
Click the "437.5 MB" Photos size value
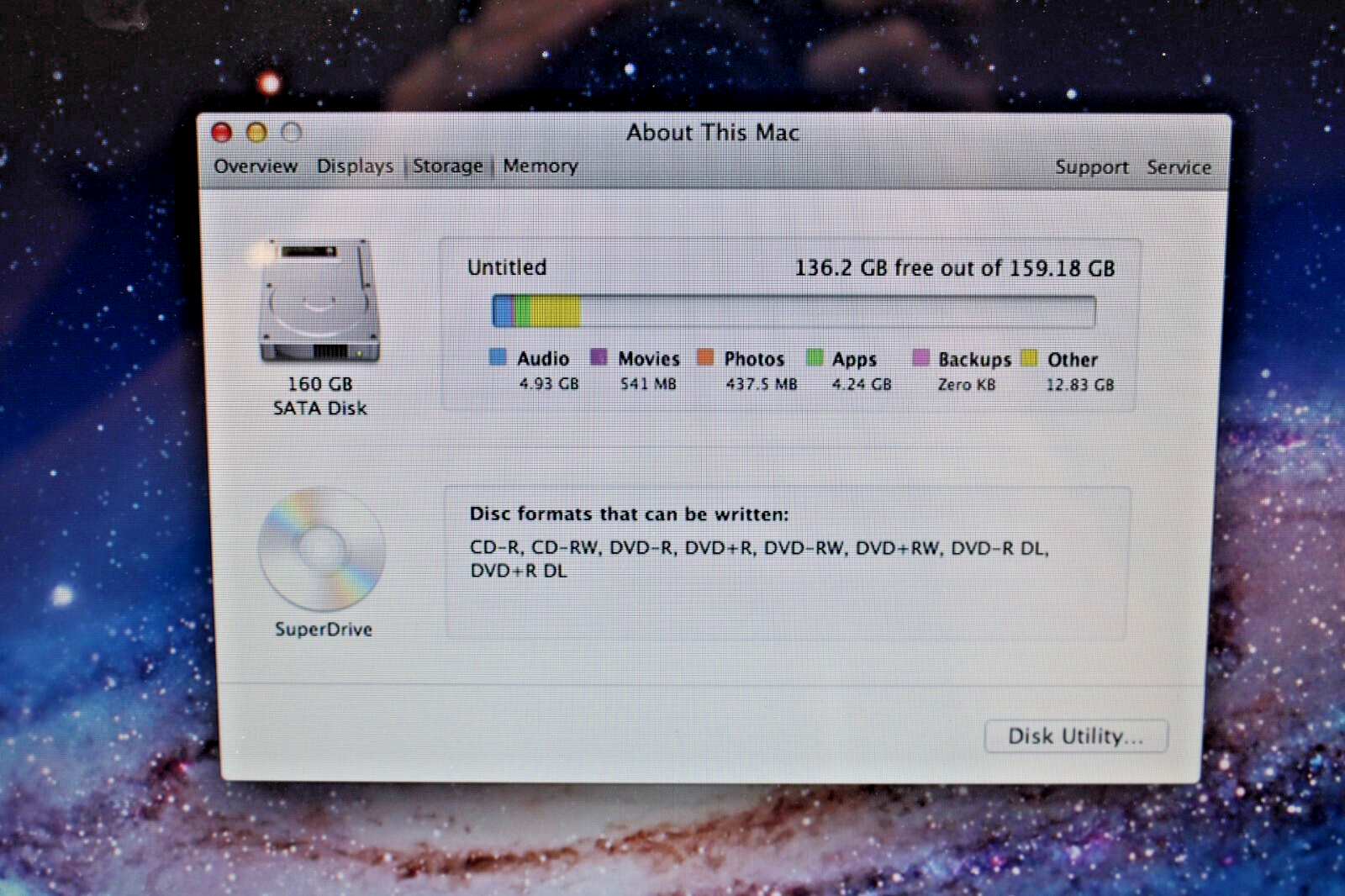tap(762, 384)
